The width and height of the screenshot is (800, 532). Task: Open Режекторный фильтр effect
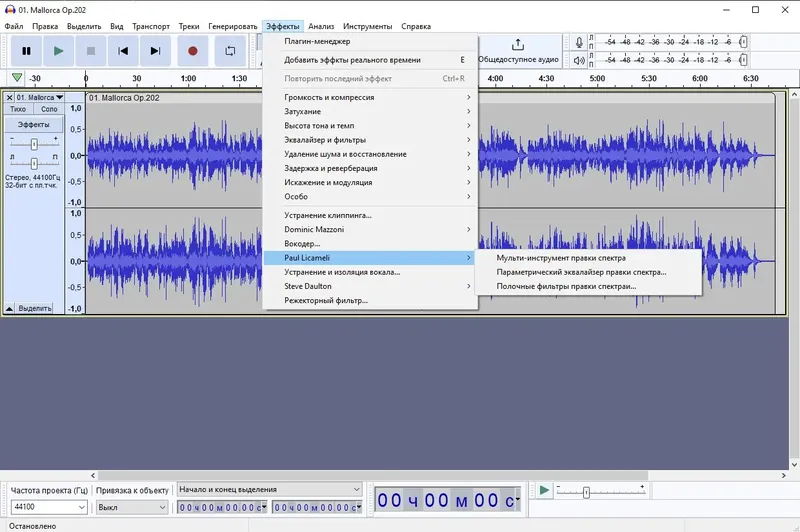(370, 300)
